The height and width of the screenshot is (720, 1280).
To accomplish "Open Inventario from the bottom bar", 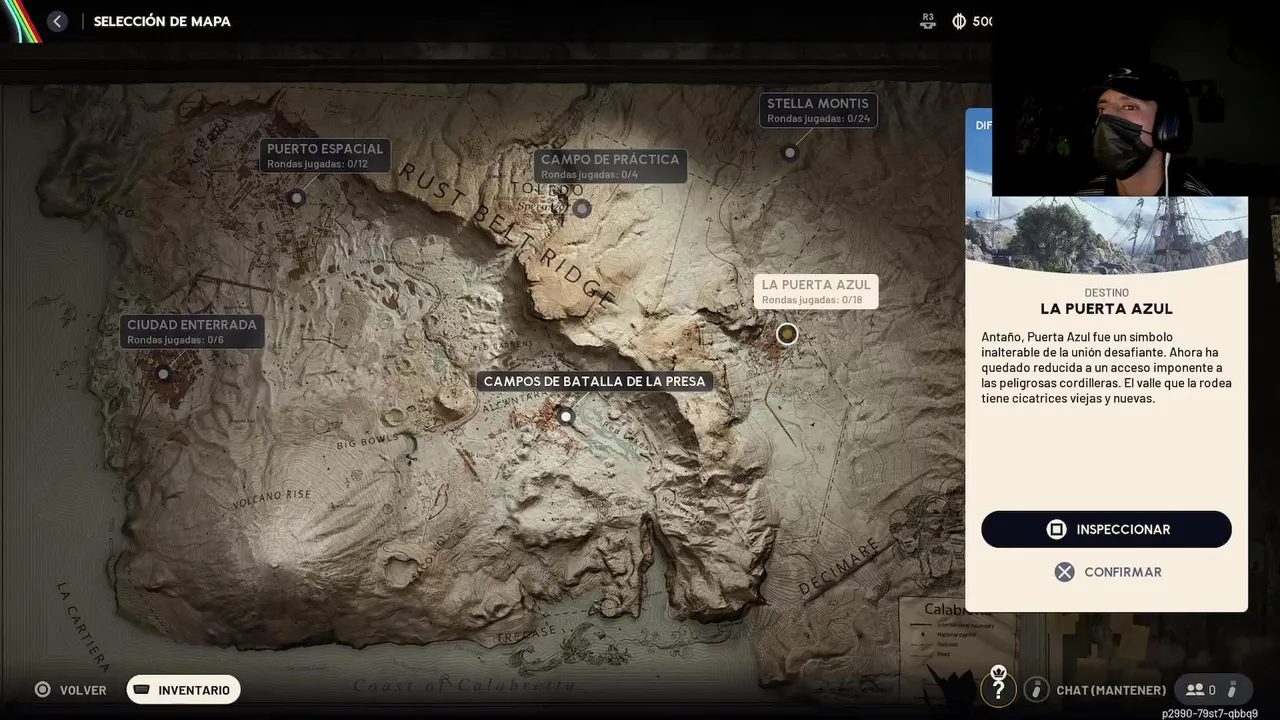I will pyautogui.click(x=183, y=690).
